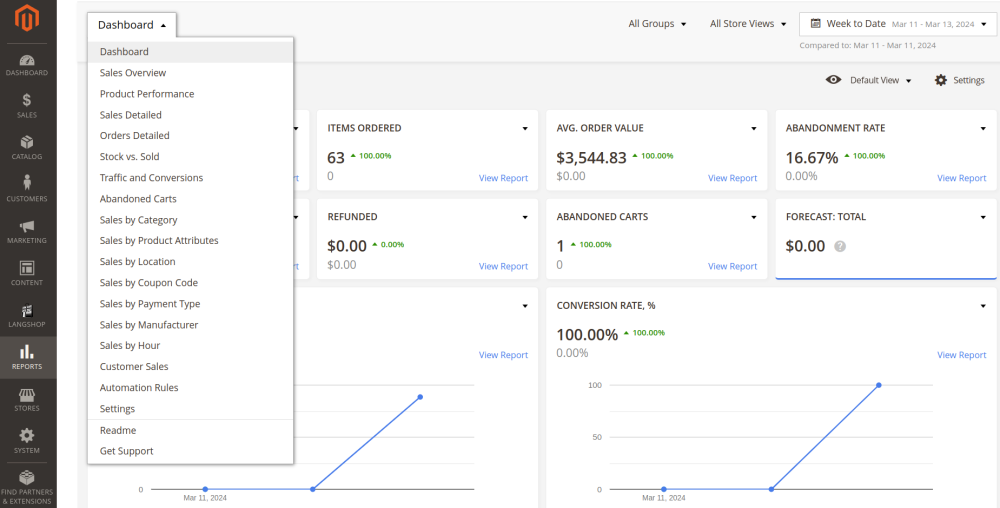Open View Report for Items Ordered
The image size is (1000, 508).
(503, 178)
